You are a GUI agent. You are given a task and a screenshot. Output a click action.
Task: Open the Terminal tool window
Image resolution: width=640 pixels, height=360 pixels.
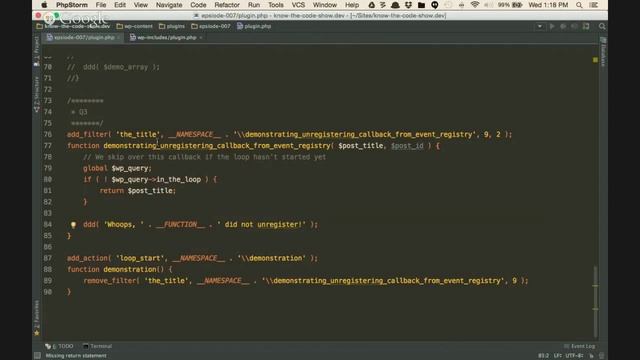97,346
